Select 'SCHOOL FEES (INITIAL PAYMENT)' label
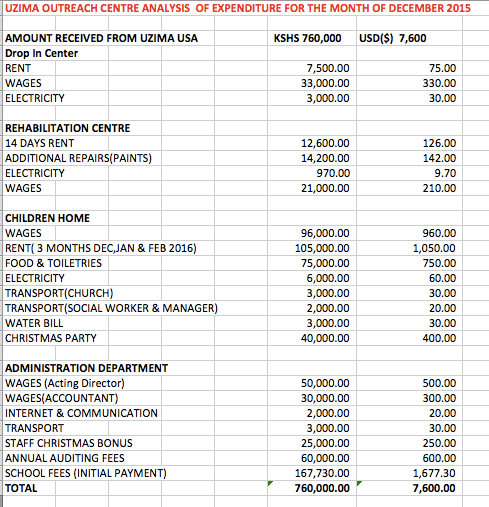This screenshot has width=489, height=507. 86,473
